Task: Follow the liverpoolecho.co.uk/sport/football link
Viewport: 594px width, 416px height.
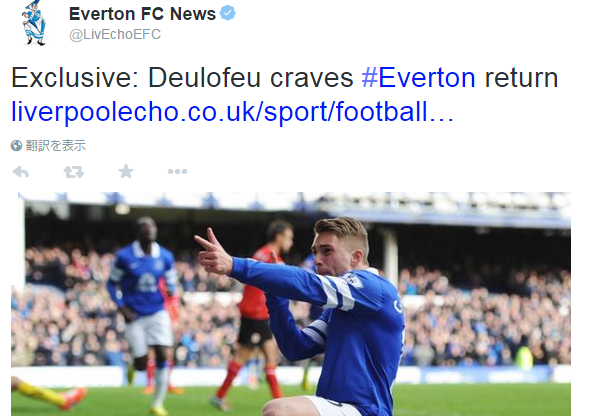Action: tap(232, 112)
